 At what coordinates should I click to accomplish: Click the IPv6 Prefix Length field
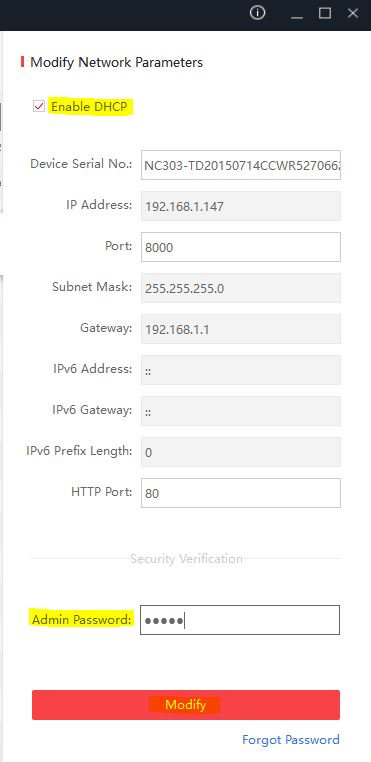(x=241, y=452)
